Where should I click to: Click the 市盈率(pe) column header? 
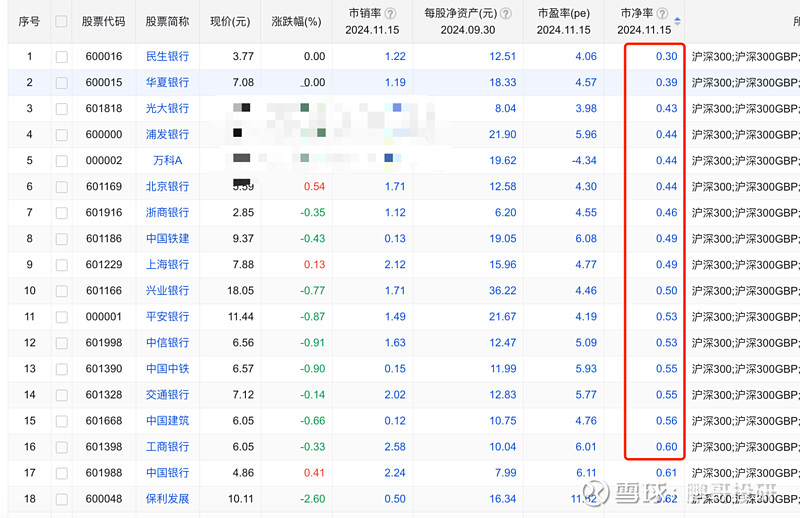click(x=564, y=14)
